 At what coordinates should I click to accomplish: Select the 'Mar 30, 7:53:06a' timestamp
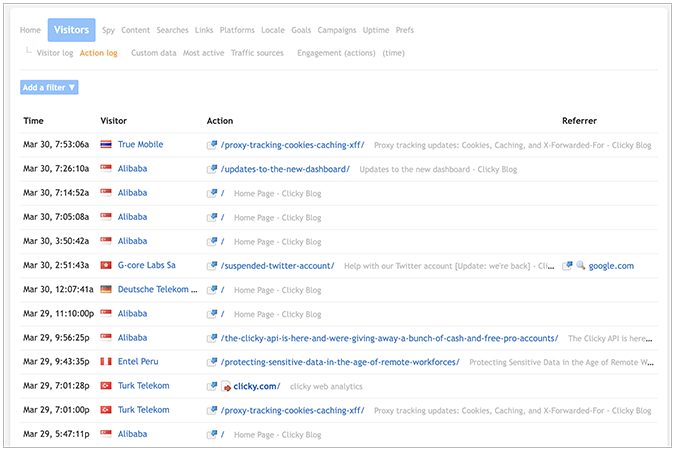(x=56, y=145)
